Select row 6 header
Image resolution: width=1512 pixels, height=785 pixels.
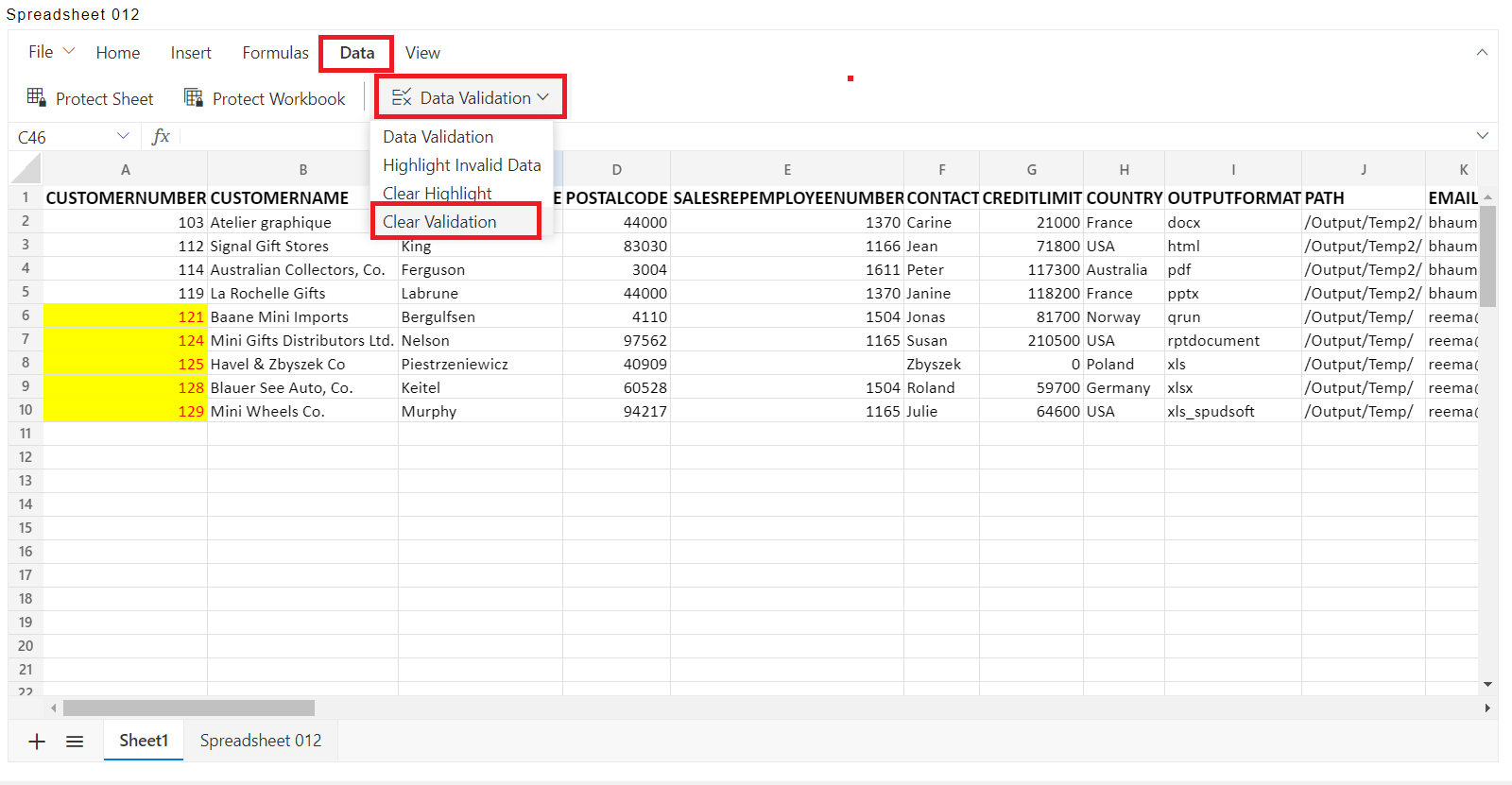tap(26, 316)
